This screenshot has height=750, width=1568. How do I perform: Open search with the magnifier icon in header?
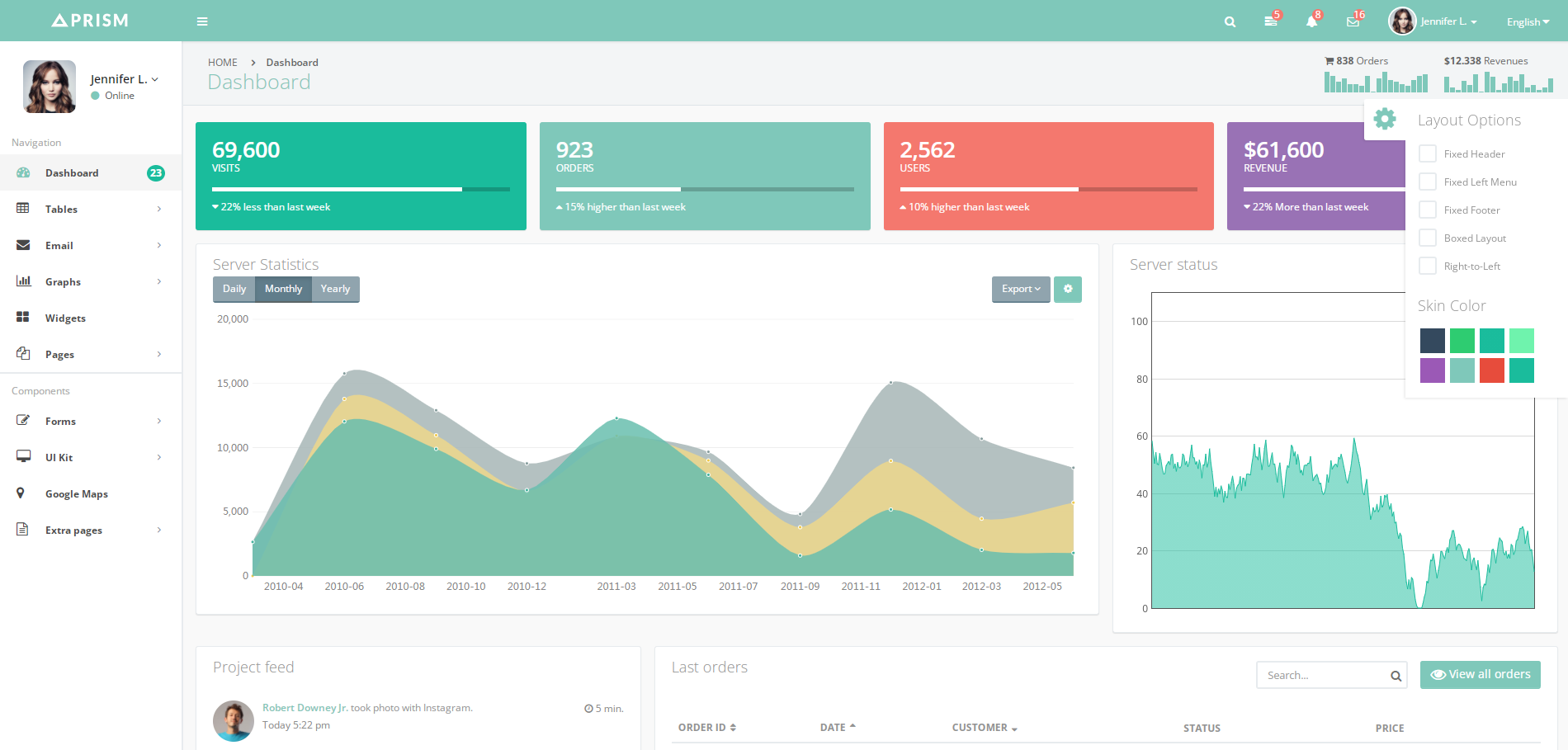pyautogui.click(x=1230, y=22)
